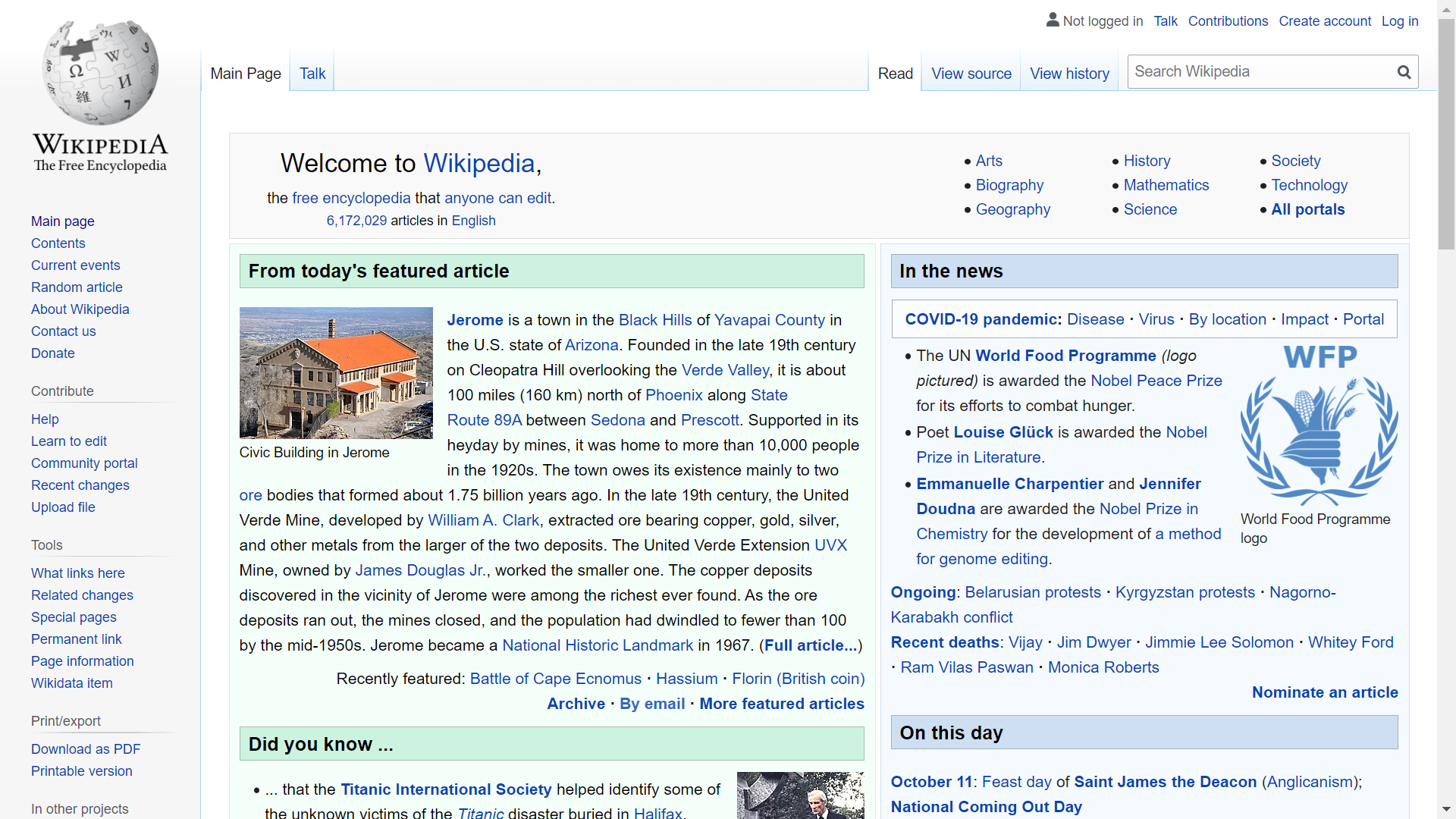Click Nominate an article link
Image resolution: width=1456 pixels, height=819 pixels.
[x=1324, y=692]
